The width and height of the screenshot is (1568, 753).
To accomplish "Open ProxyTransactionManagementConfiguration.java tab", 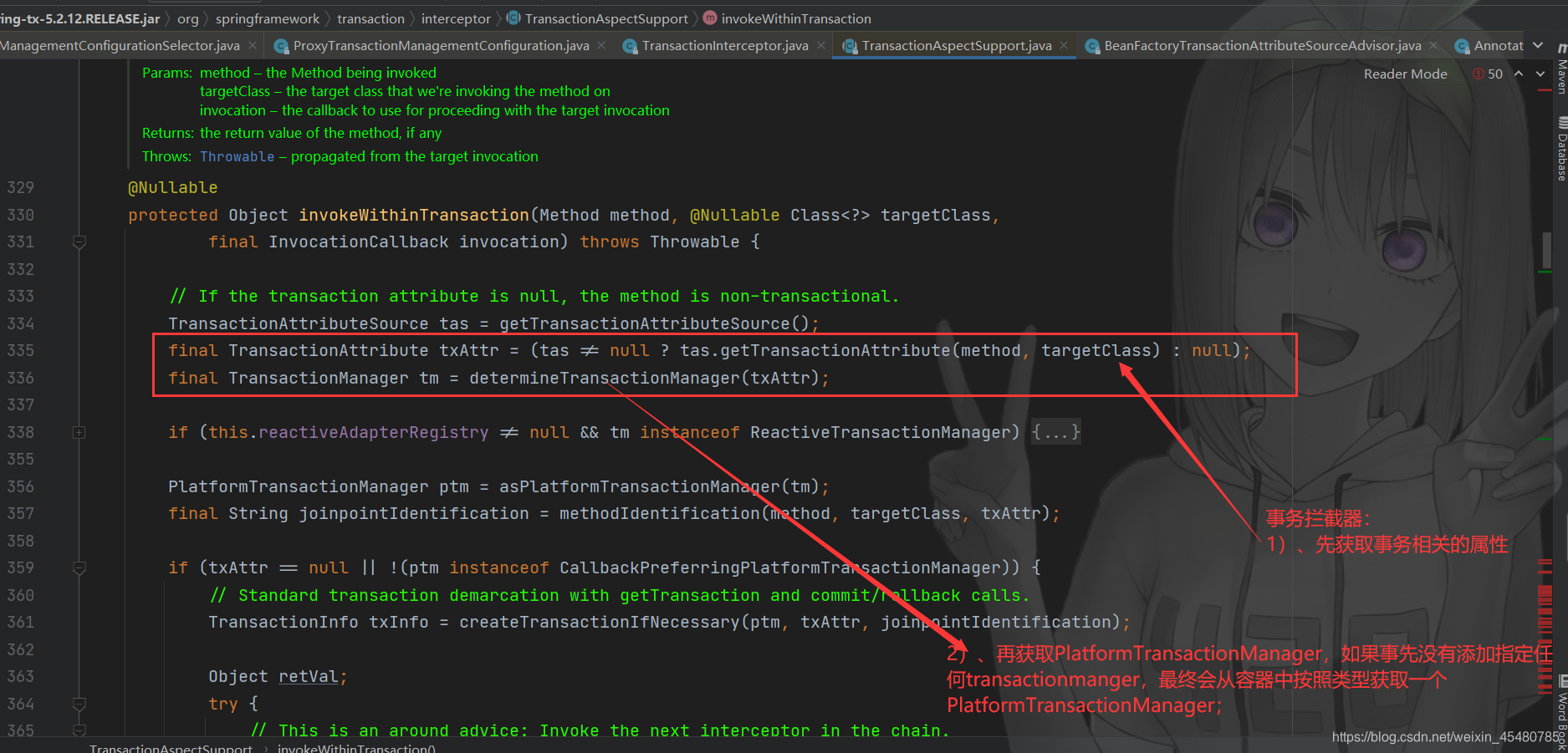I will (441, 46).
